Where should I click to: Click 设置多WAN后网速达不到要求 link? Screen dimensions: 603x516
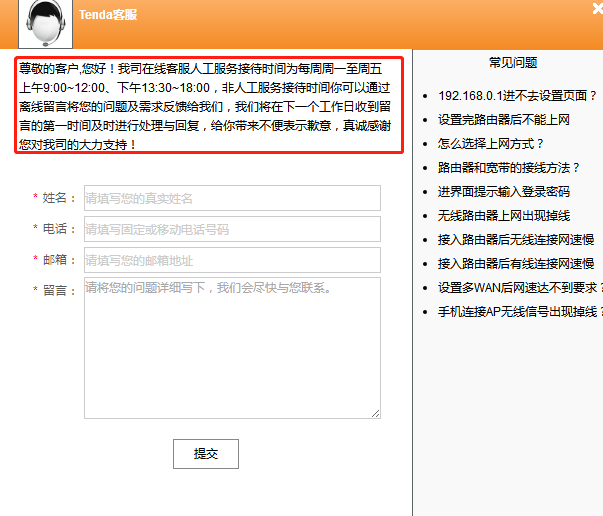click(x=517, y=288)
